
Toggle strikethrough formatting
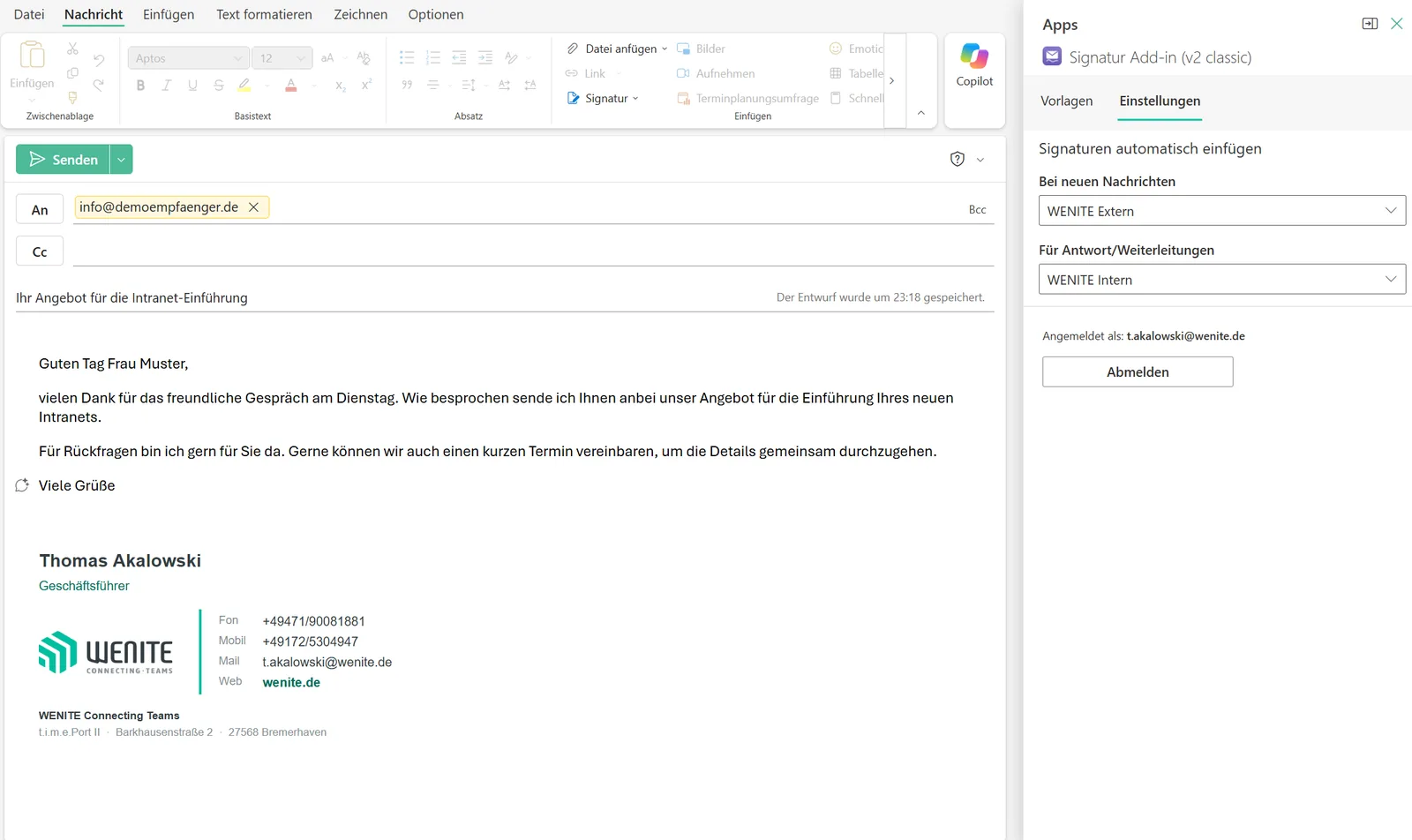(x=218, y=86)
